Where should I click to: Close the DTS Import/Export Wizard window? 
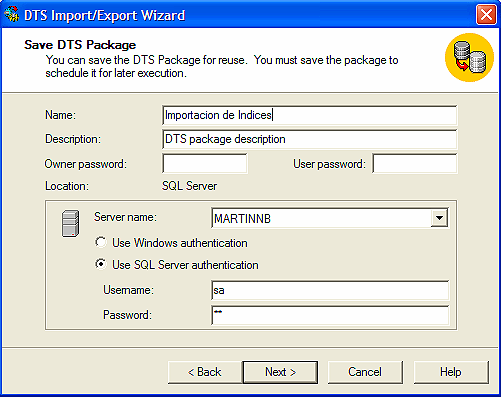click(x=486, y=15)
